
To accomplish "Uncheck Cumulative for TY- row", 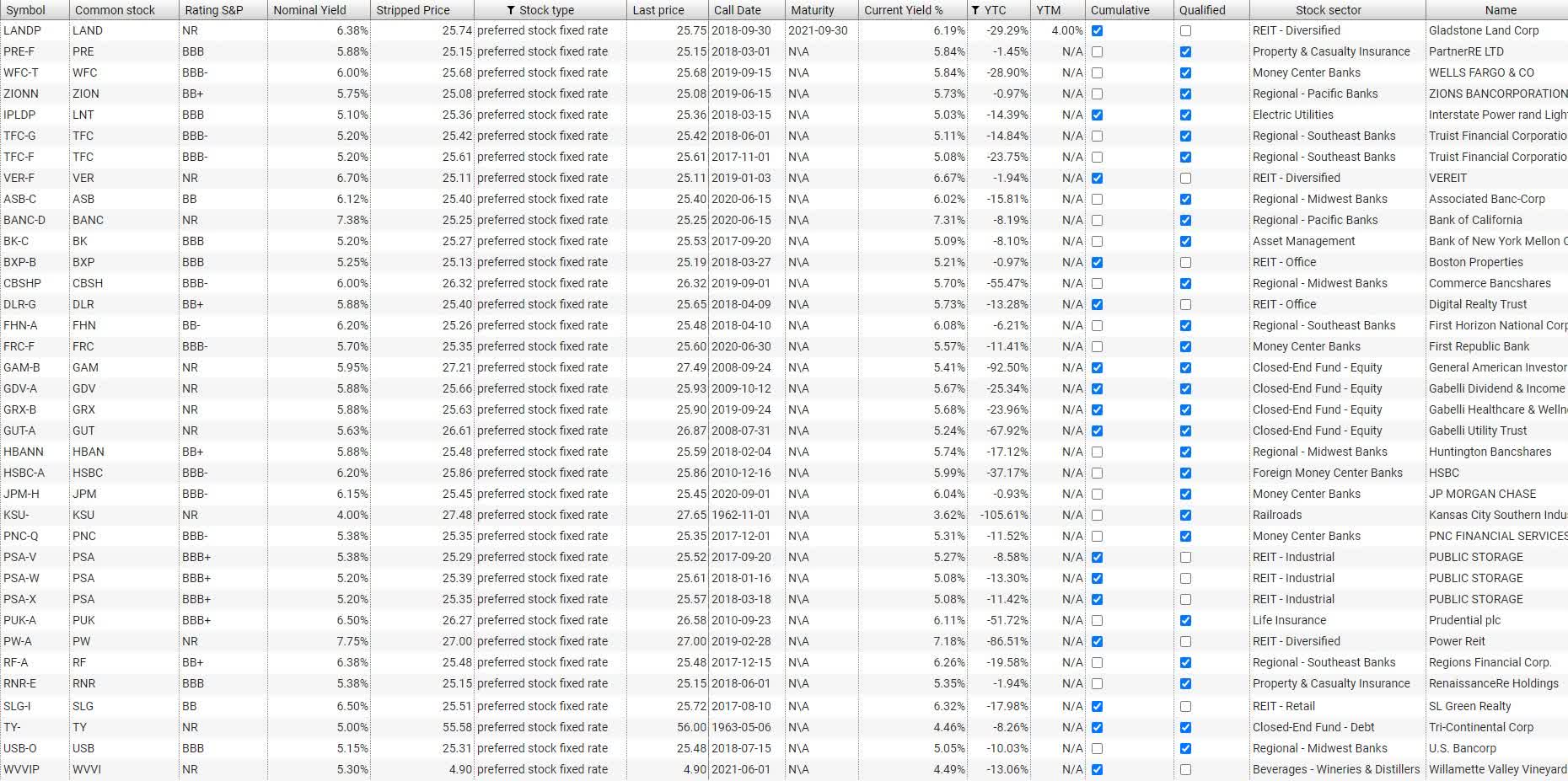I will coord(1097,727).
